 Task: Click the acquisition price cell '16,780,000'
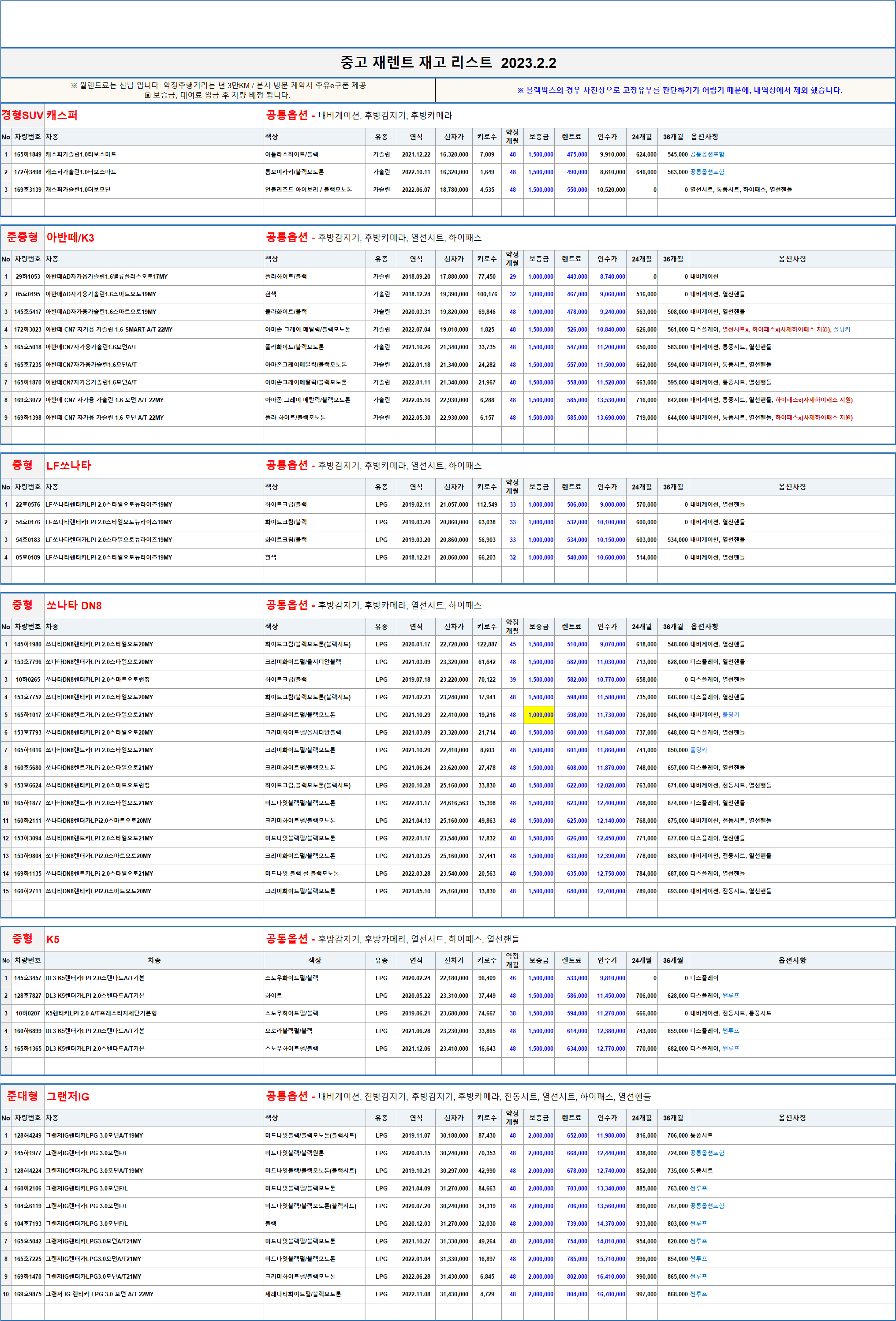[x=607, y=1294]
